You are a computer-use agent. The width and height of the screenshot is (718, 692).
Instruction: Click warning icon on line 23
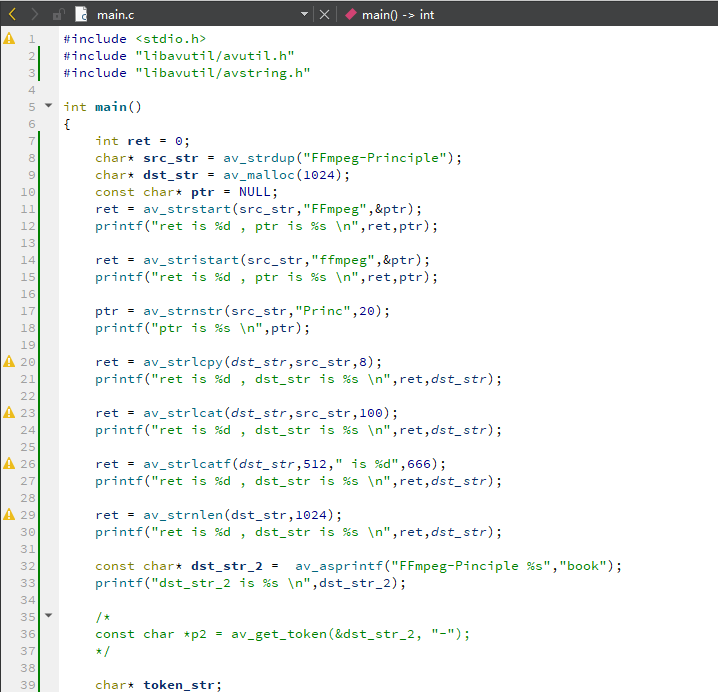[x=10, y=413]
